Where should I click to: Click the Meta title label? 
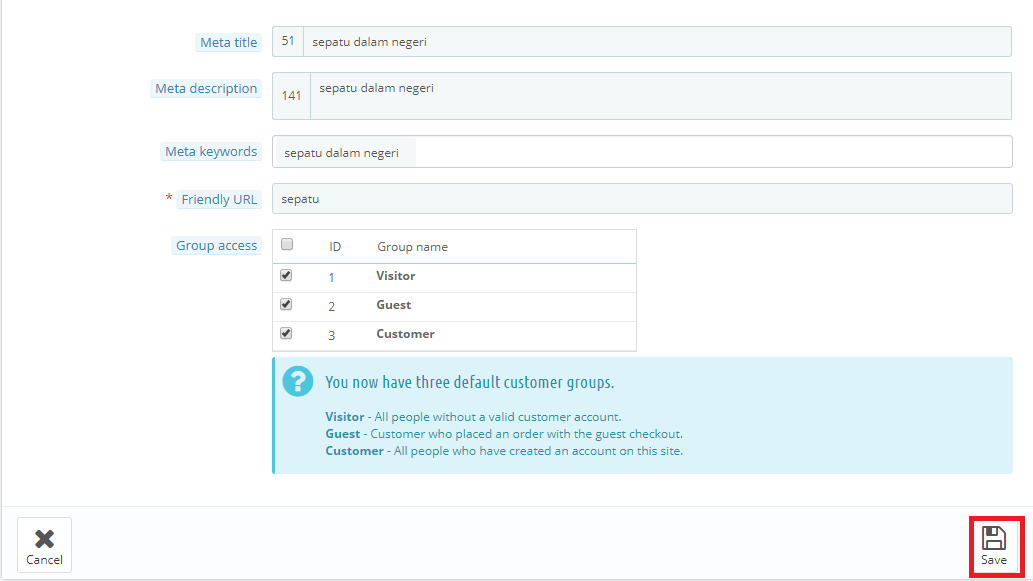tap(229, 42)
